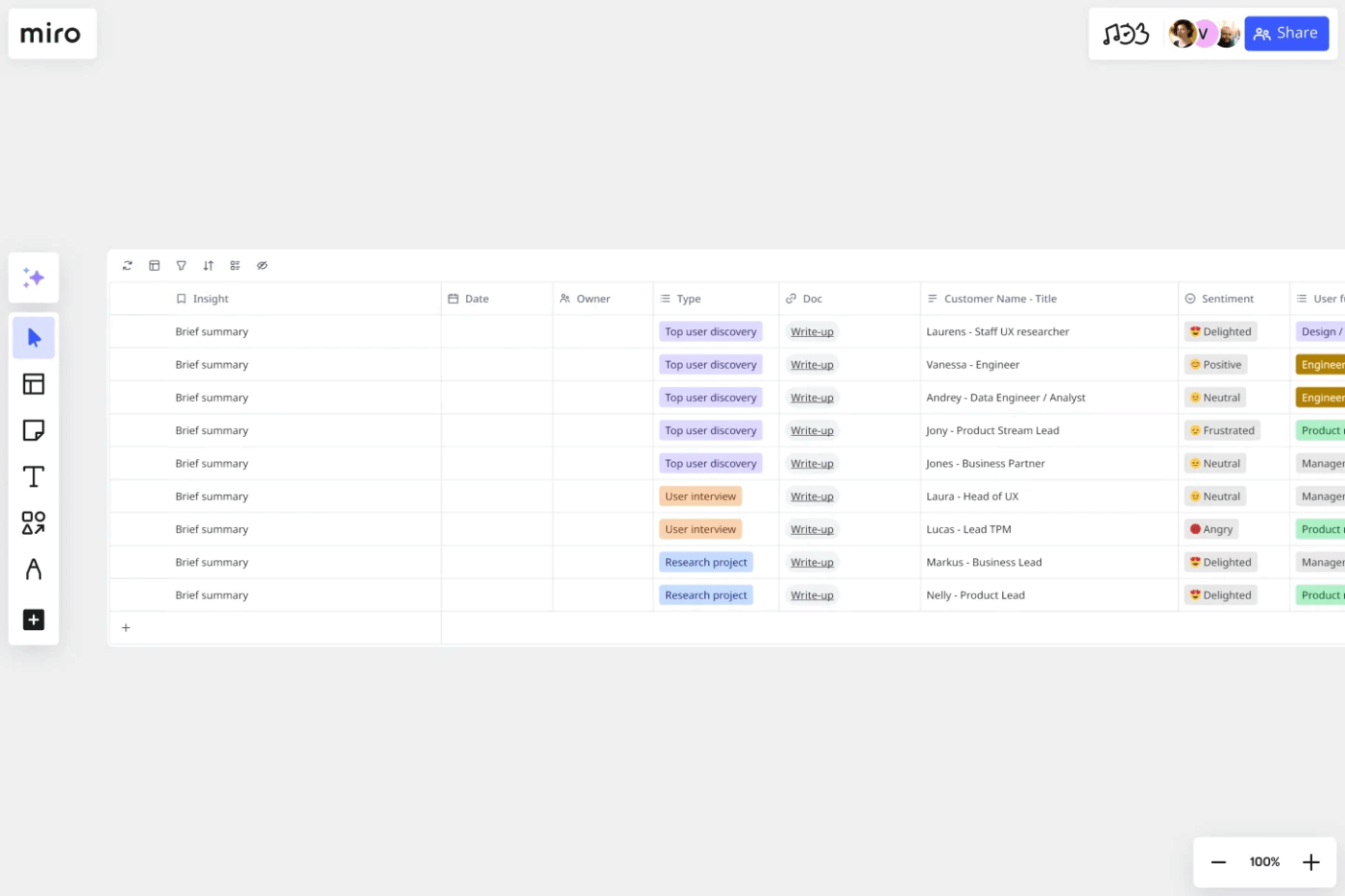
Task: Open sort options for the table
Action: 208,265
